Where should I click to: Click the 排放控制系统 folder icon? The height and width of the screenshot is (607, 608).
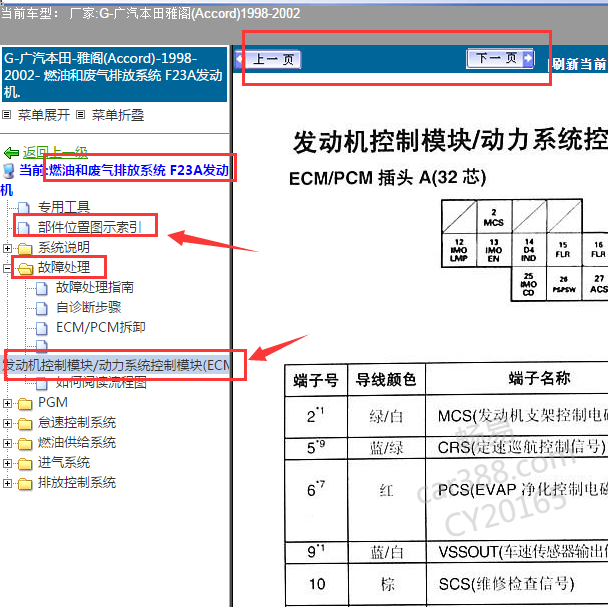tap(25, 484)
